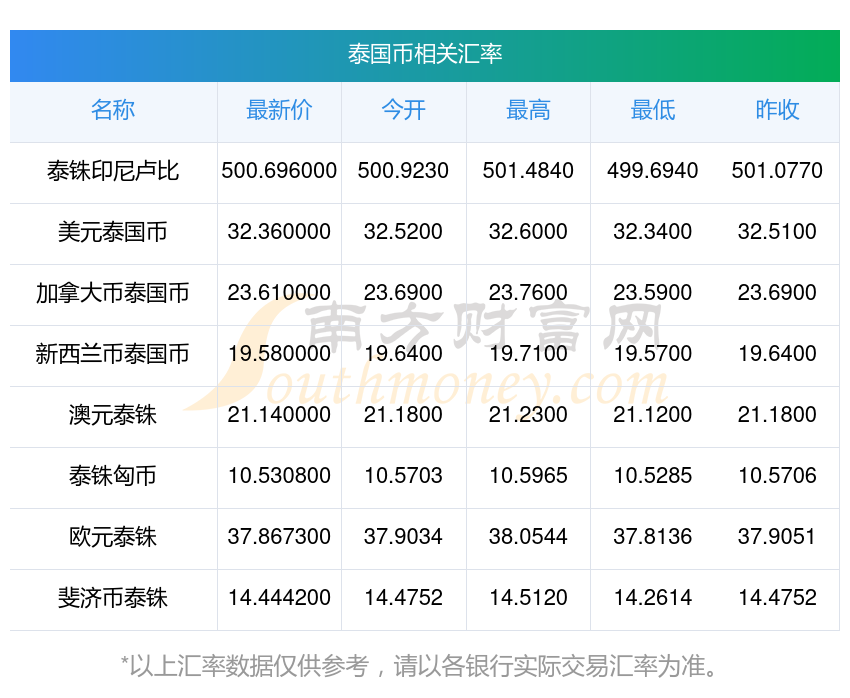The height and width of the screenshot is (698, 850).
Task: Click opening value 32.5200
Action: click(x=403, y=231)
